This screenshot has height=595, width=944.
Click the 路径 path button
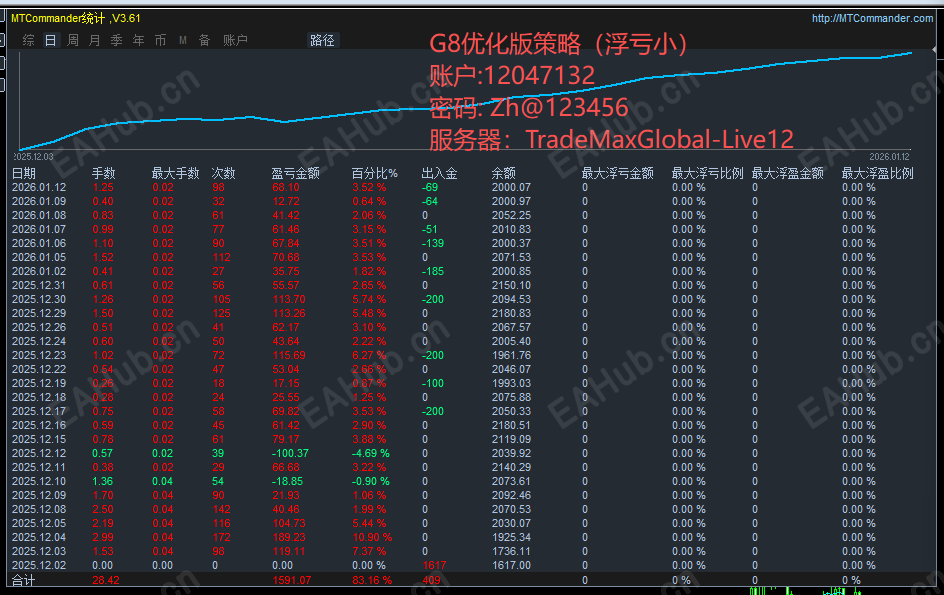tap(322, 40)
